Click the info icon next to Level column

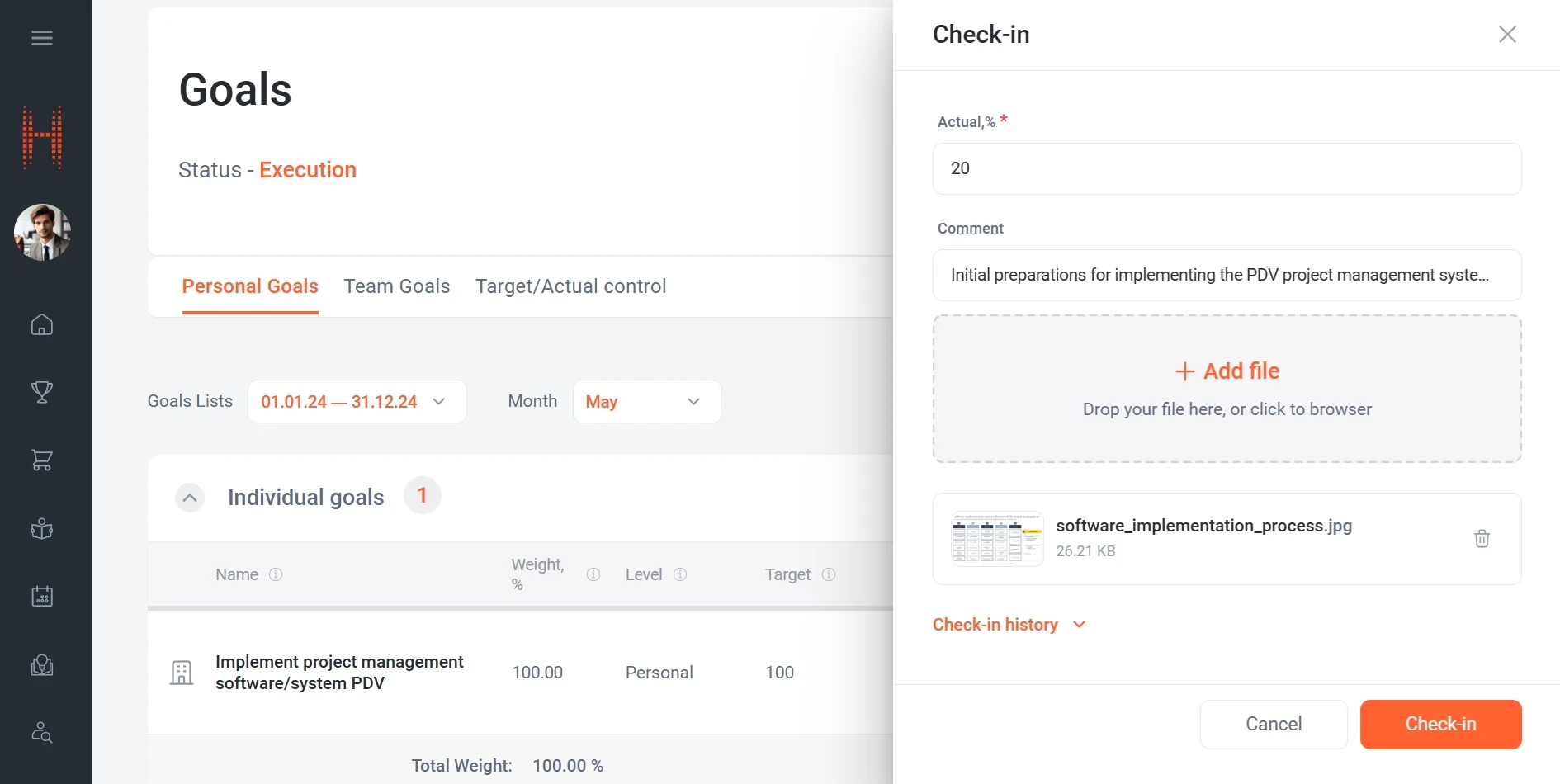[680, 574]
